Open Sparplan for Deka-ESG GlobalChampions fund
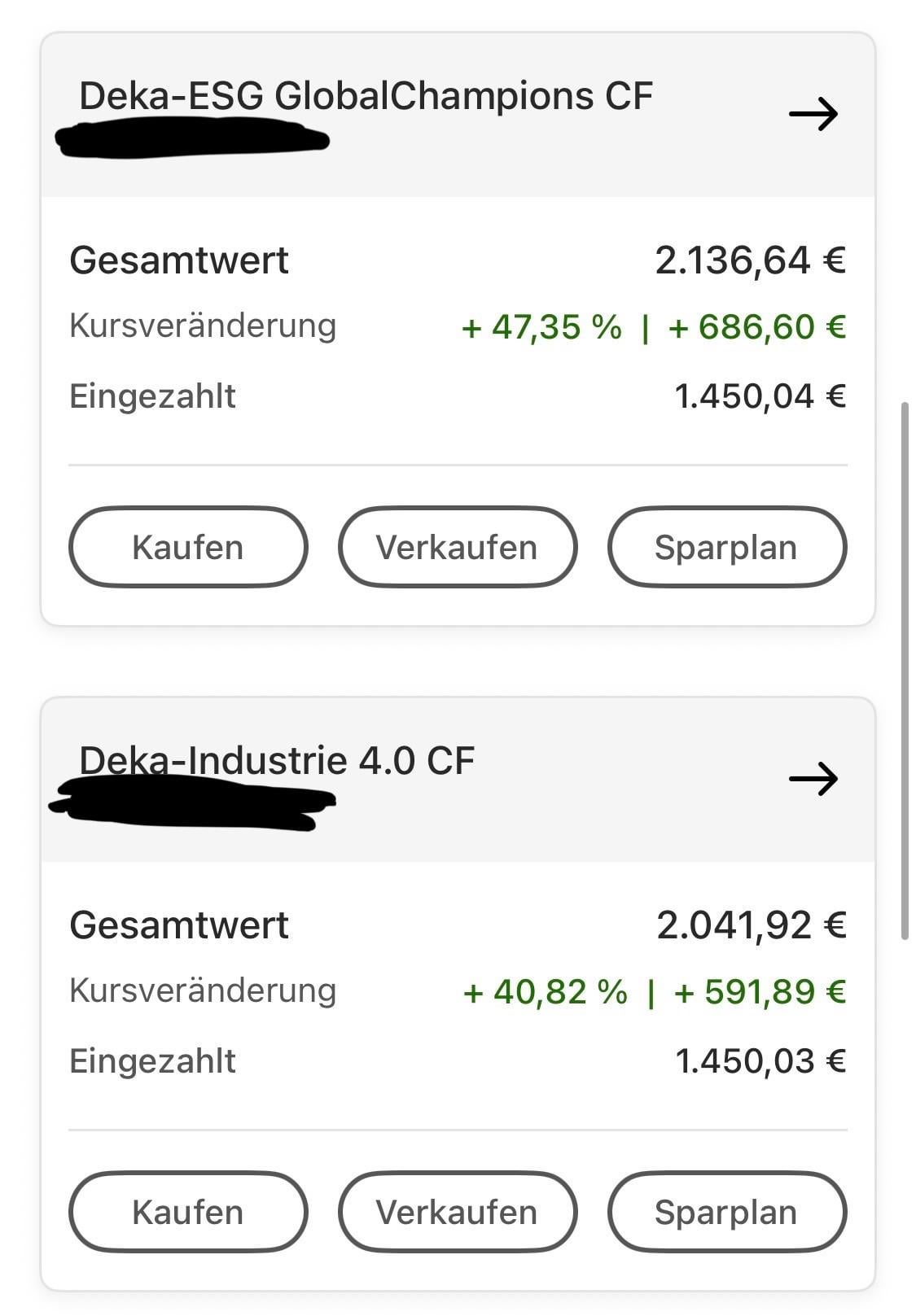The height and width of the screenshot is (1316, 916). pos(726,547)
